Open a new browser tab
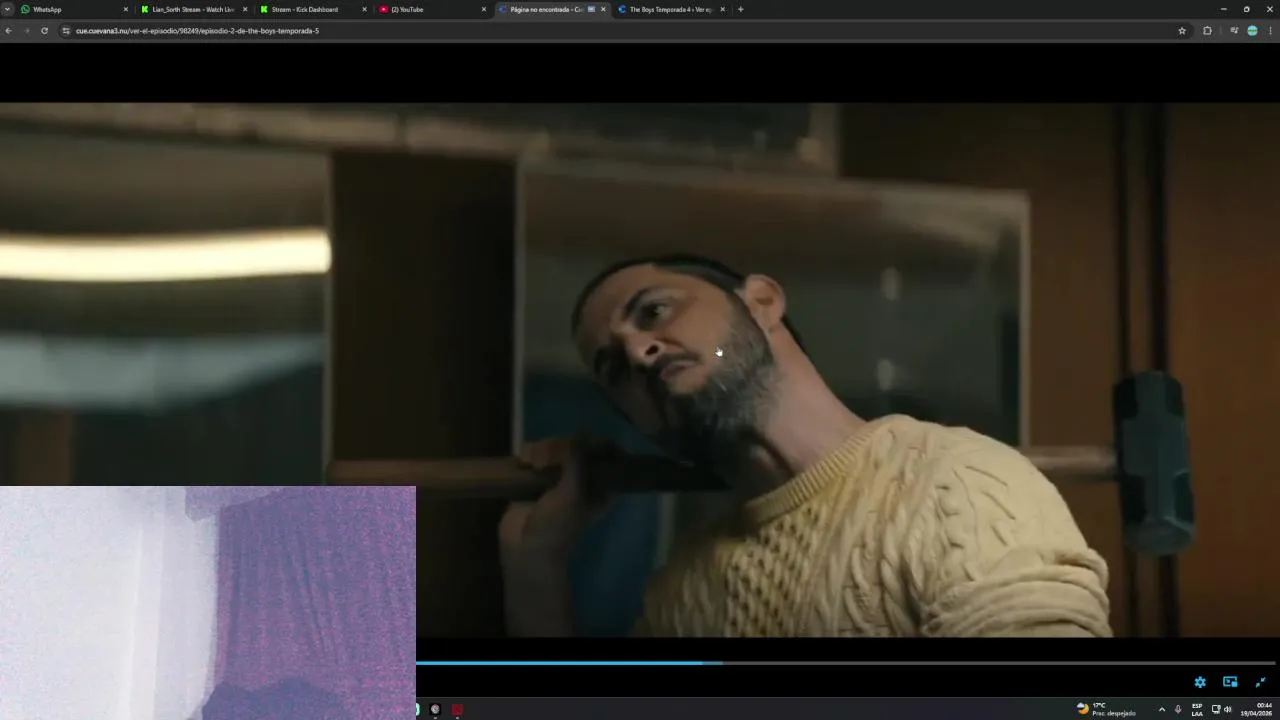The height and width of the screenshot is (720, 1280). click(740, 9)
